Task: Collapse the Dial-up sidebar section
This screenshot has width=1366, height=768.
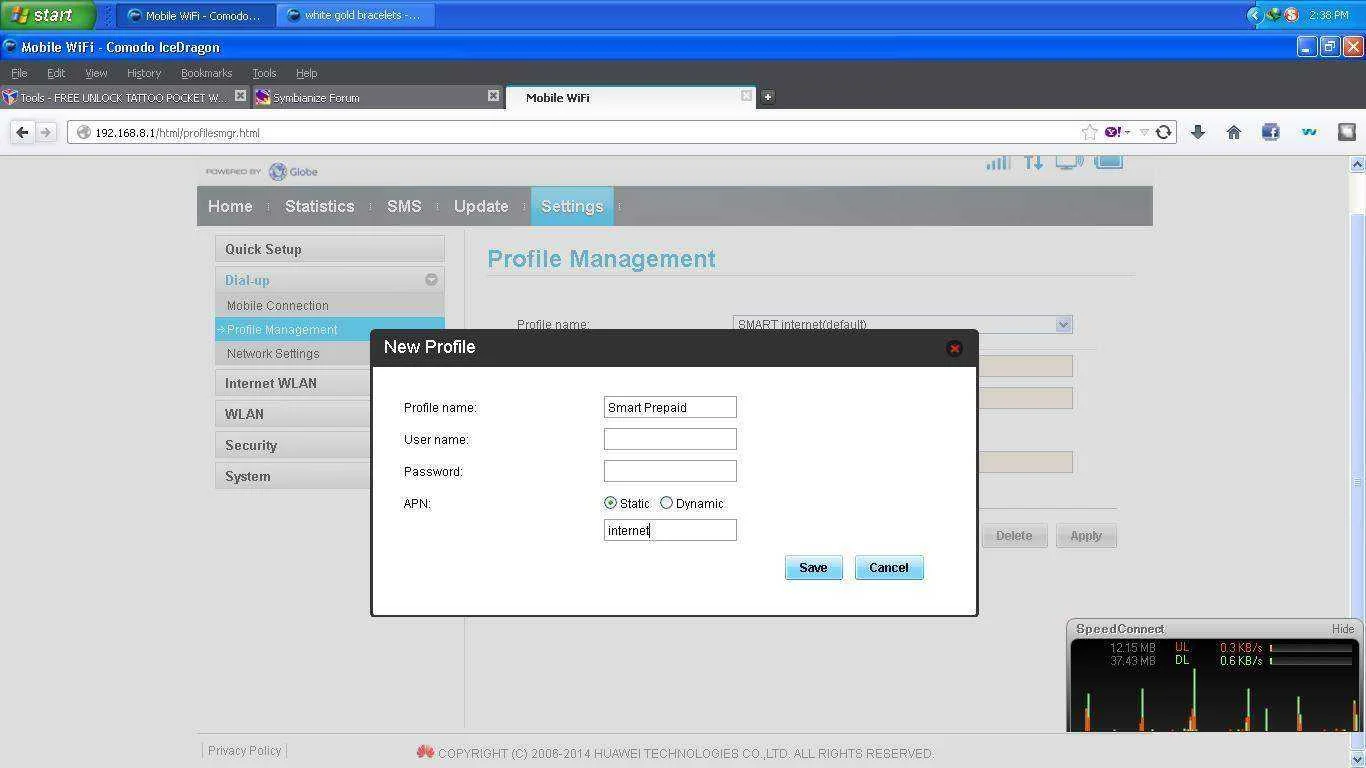Action: click(x=431, y=280)
